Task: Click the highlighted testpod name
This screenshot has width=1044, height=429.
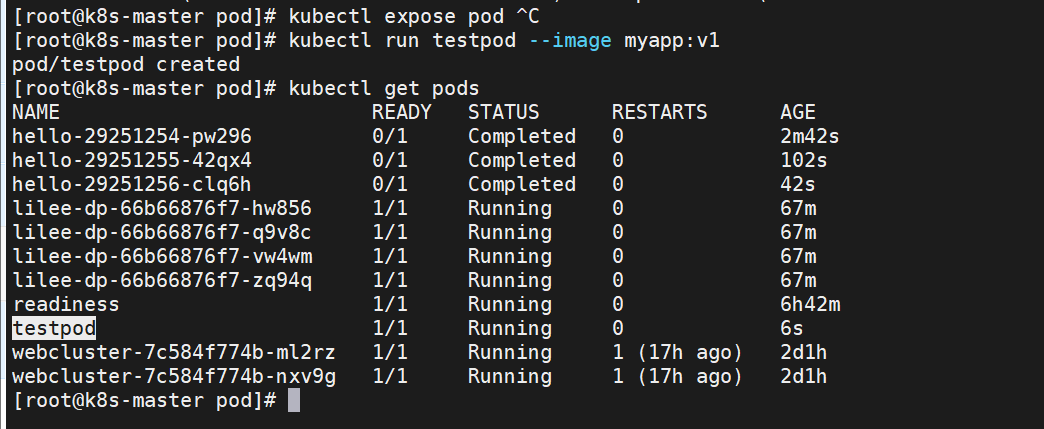Action: 54,328
